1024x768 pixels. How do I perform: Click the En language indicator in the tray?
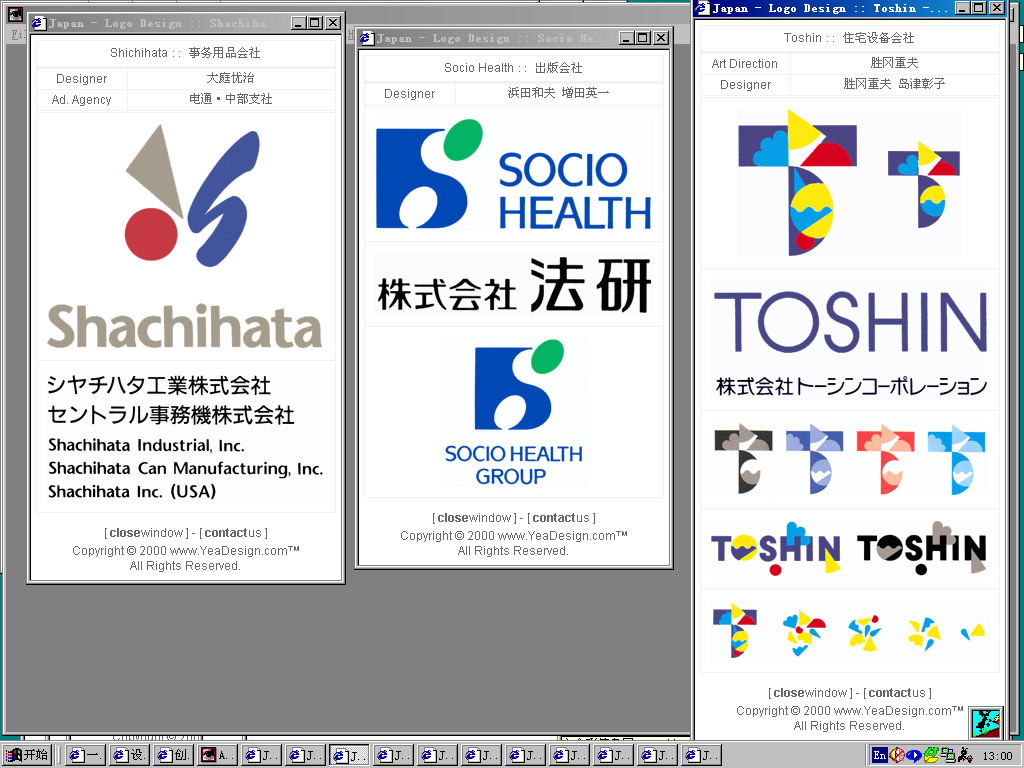[880, 756]
